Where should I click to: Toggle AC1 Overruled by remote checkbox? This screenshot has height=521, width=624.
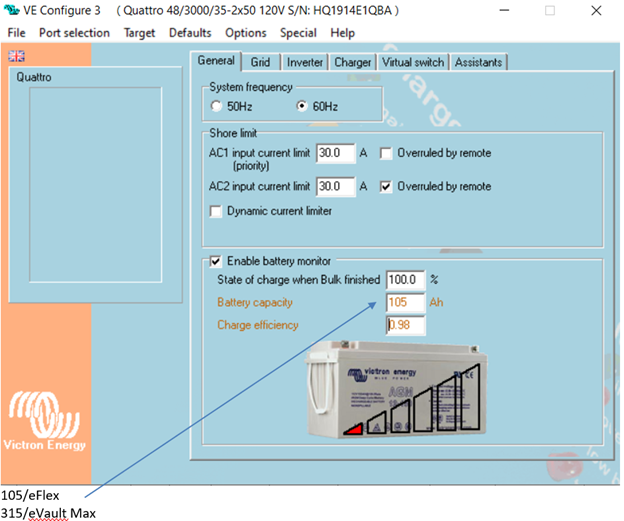coord(386,153)
